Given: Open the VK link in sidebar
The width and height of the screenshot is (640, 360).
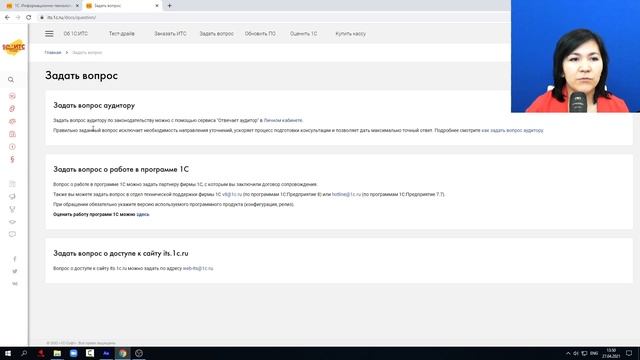Looking at the screenshot, I should click(15, 284).
